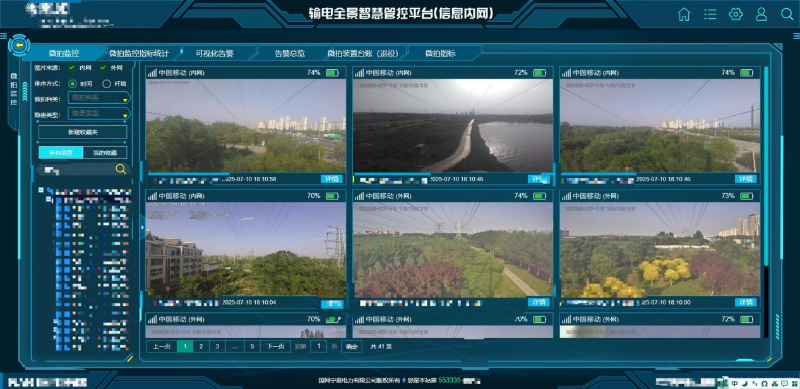Toggle the 内网 image source checkbox

click(x=71, y=68)
